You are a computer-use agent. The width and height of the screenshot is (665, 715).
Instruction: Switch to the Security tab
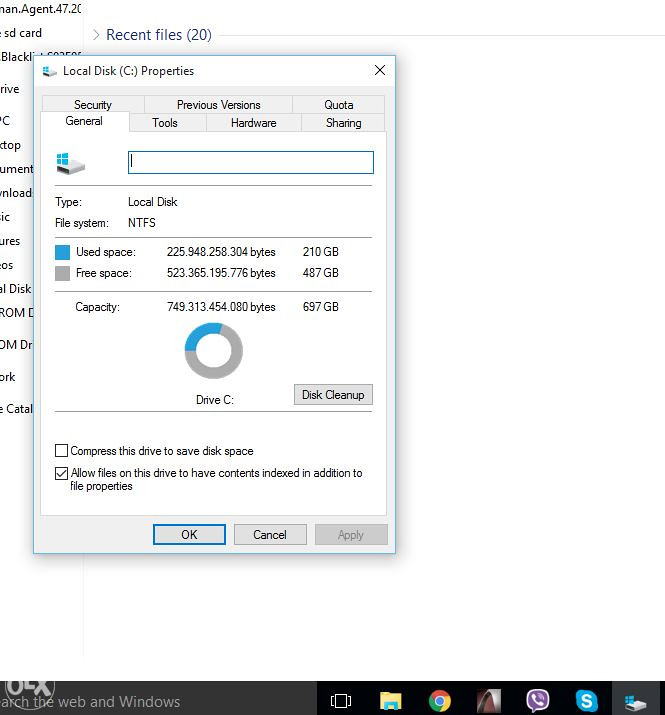pyautogui.click(x=93, y=104)
